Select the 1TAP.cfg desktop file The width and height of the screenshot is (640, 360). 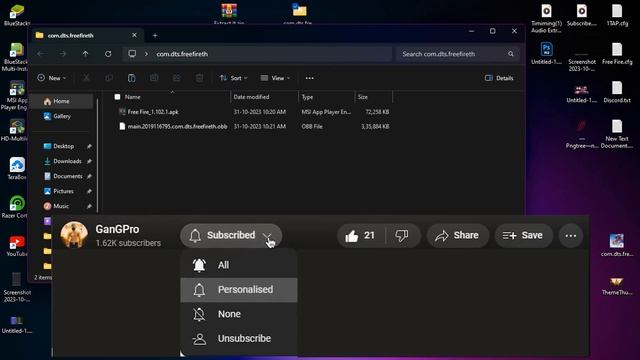tap(617, 15)
